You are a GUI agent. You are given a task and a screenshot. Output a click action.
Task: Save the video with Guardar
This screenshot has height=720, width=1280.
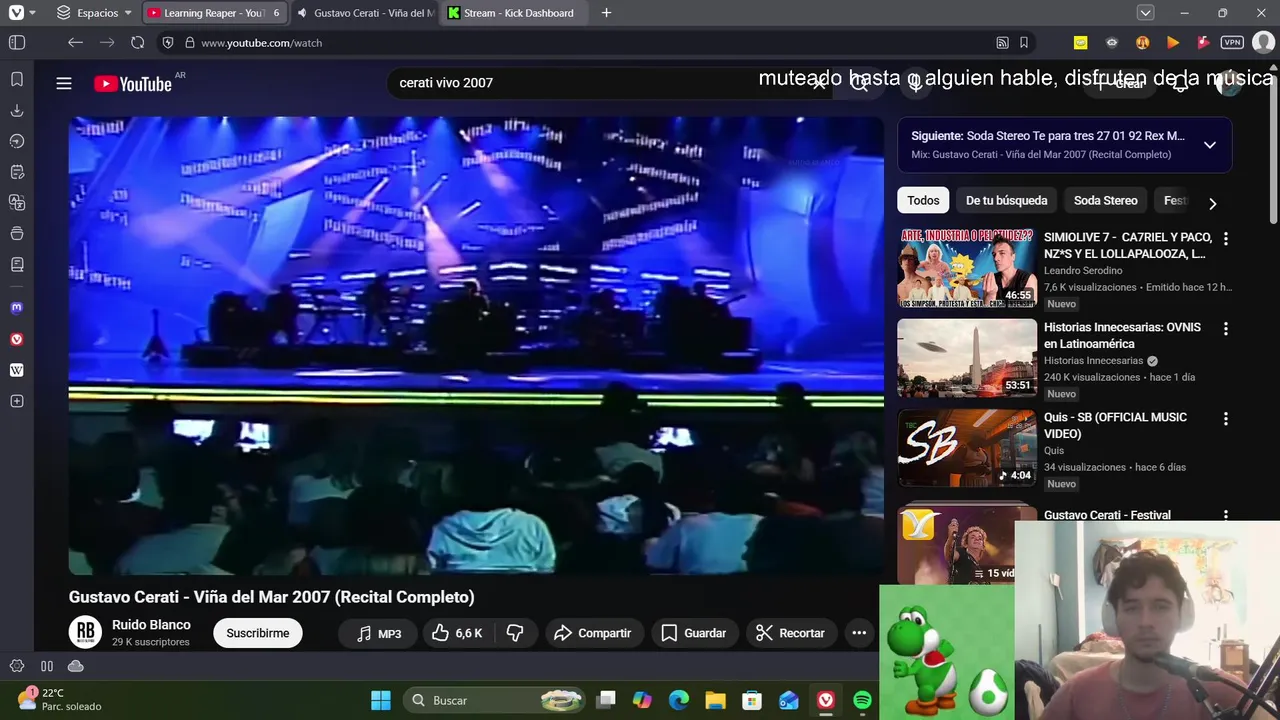click(694, 633)
